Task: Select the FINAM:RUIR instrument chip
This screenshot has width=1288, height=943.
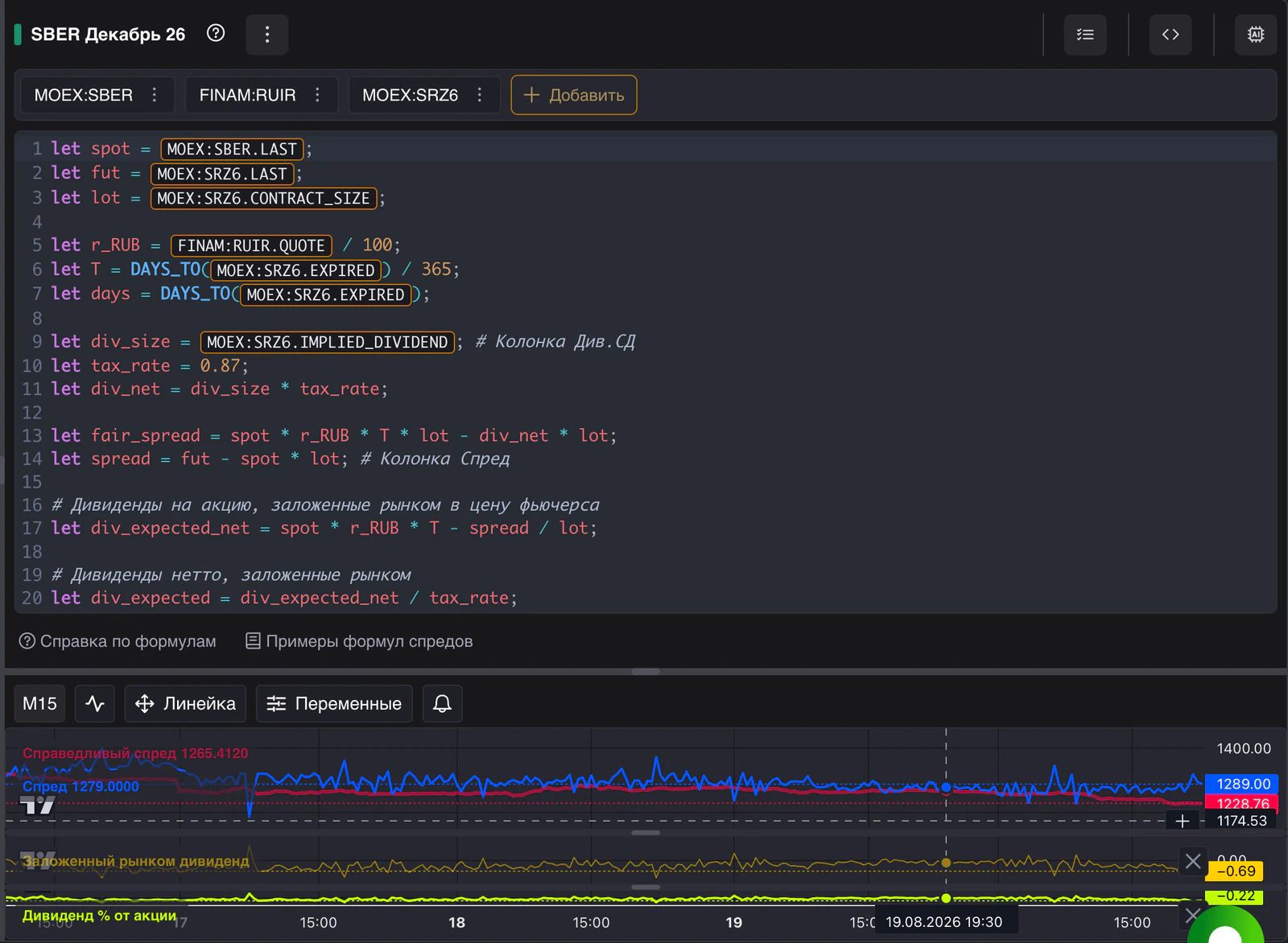Action: (x=248, y=95)
